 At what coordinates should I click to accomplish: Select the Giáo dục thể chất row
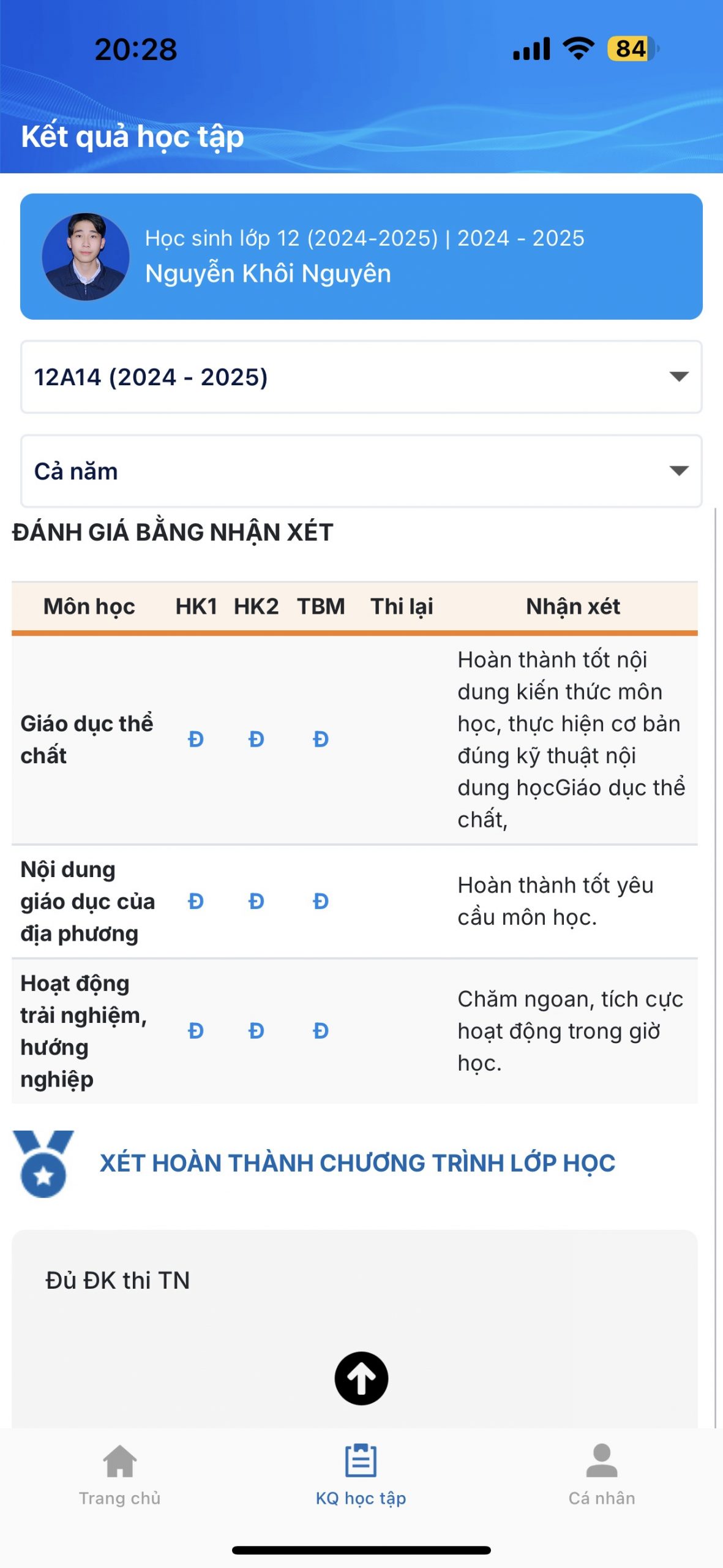354,740
